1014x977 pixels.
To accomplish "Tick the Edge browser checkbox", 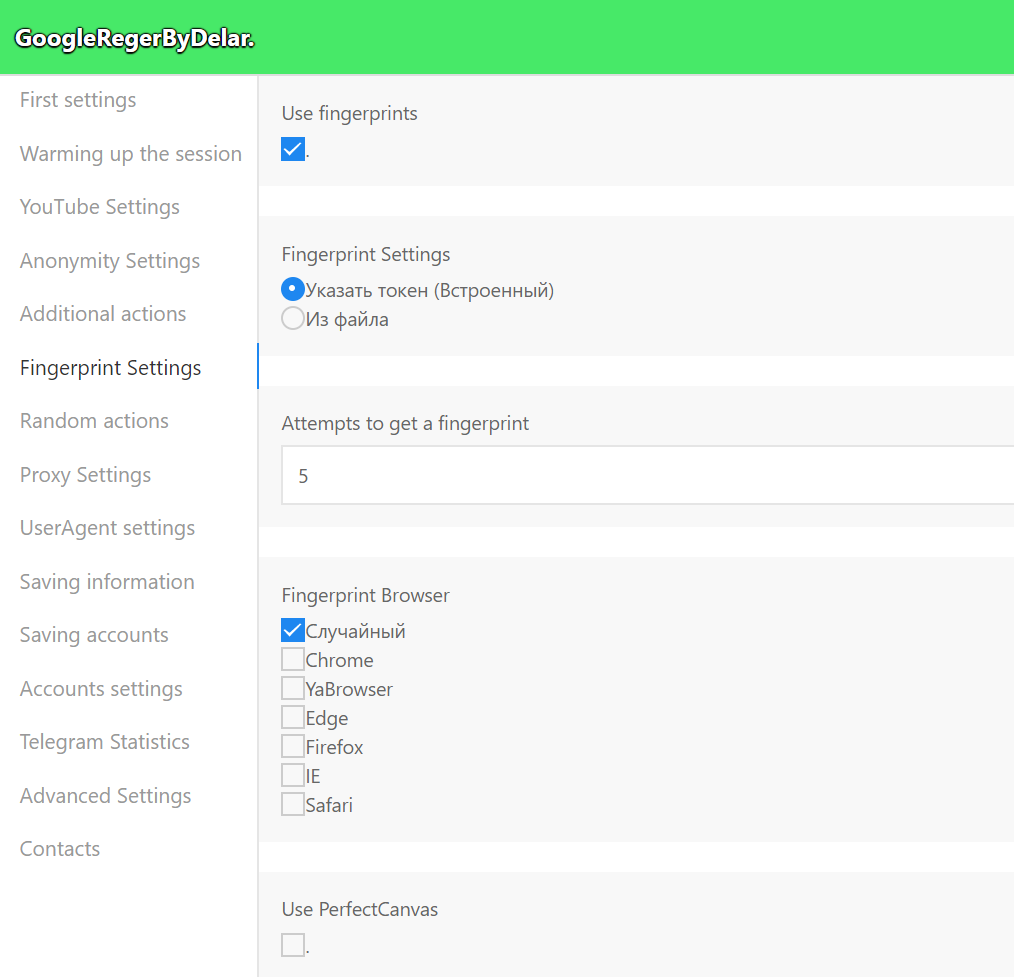I will tap(293, 718).
